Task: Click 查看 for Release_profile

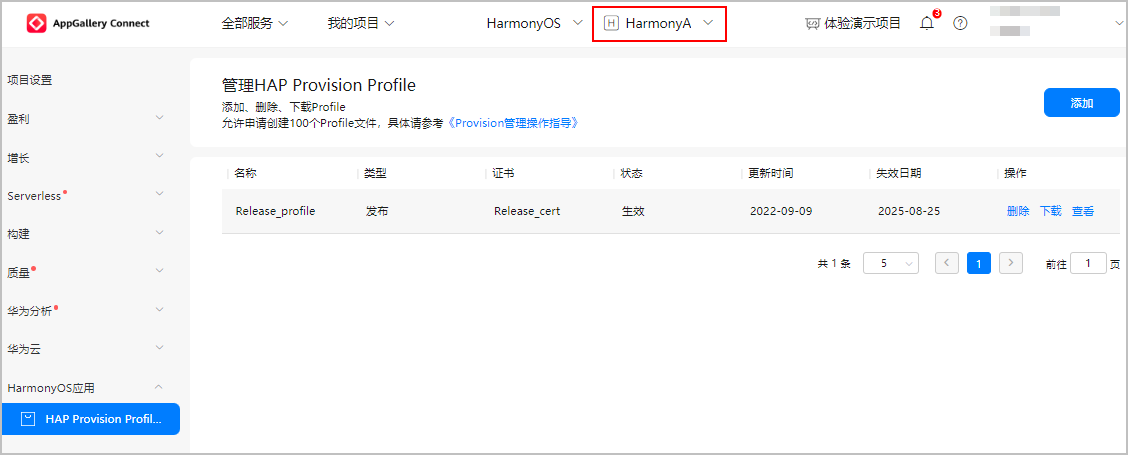Action: [x=1083, y=212]
